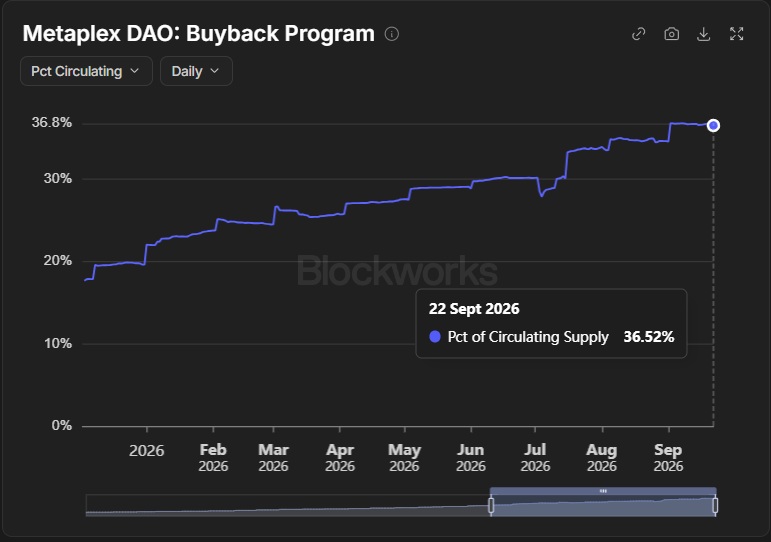Image resolution: width=771 pixels, height=542 pixels.
Task: Click the 'Sep 2026' x-axis label
Action: pos(668,457)
